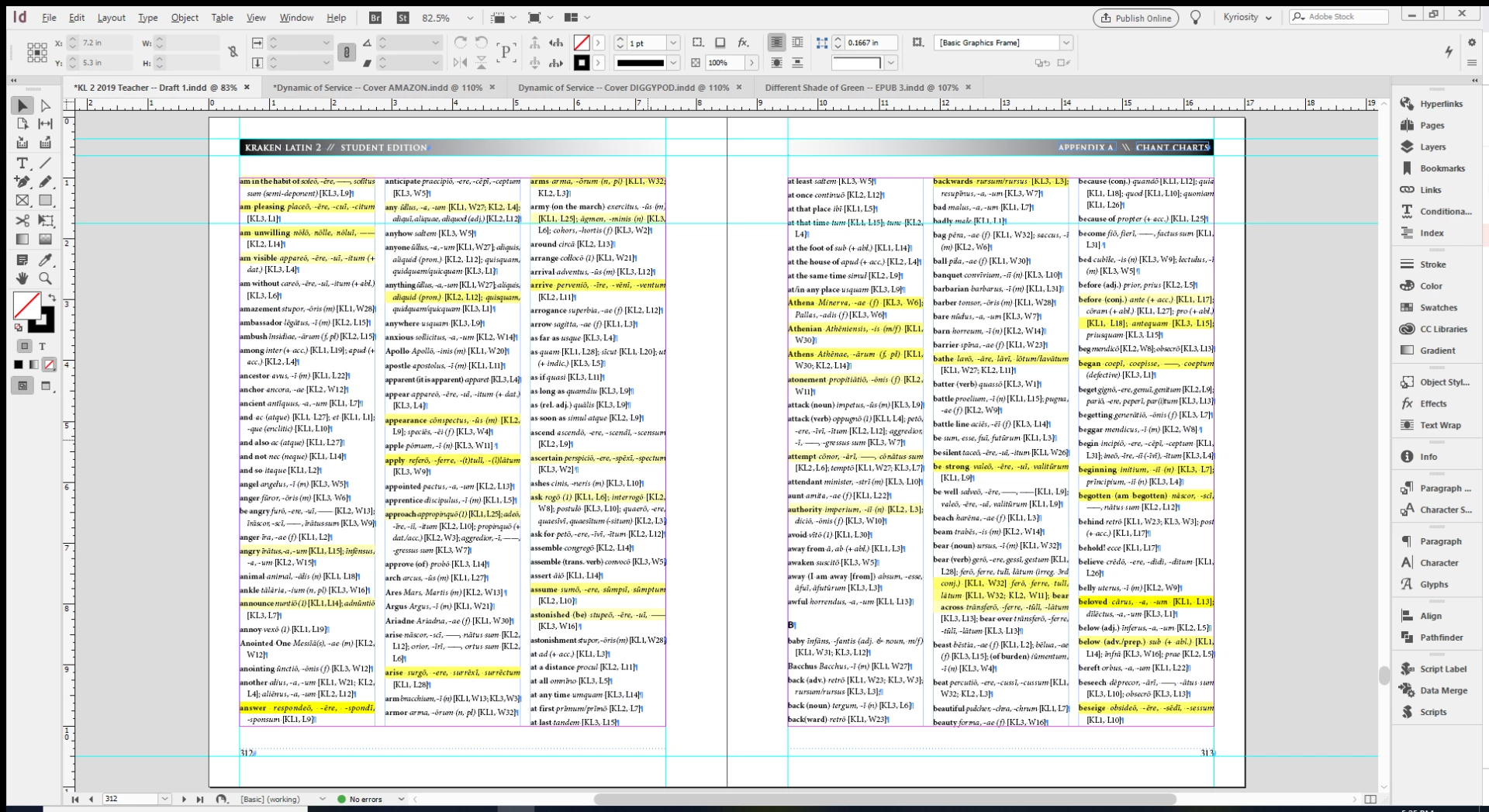This screenshot has width=1489, height=812.
Task: Click the Adobe Stock search field
Action: click(1339, 16)
